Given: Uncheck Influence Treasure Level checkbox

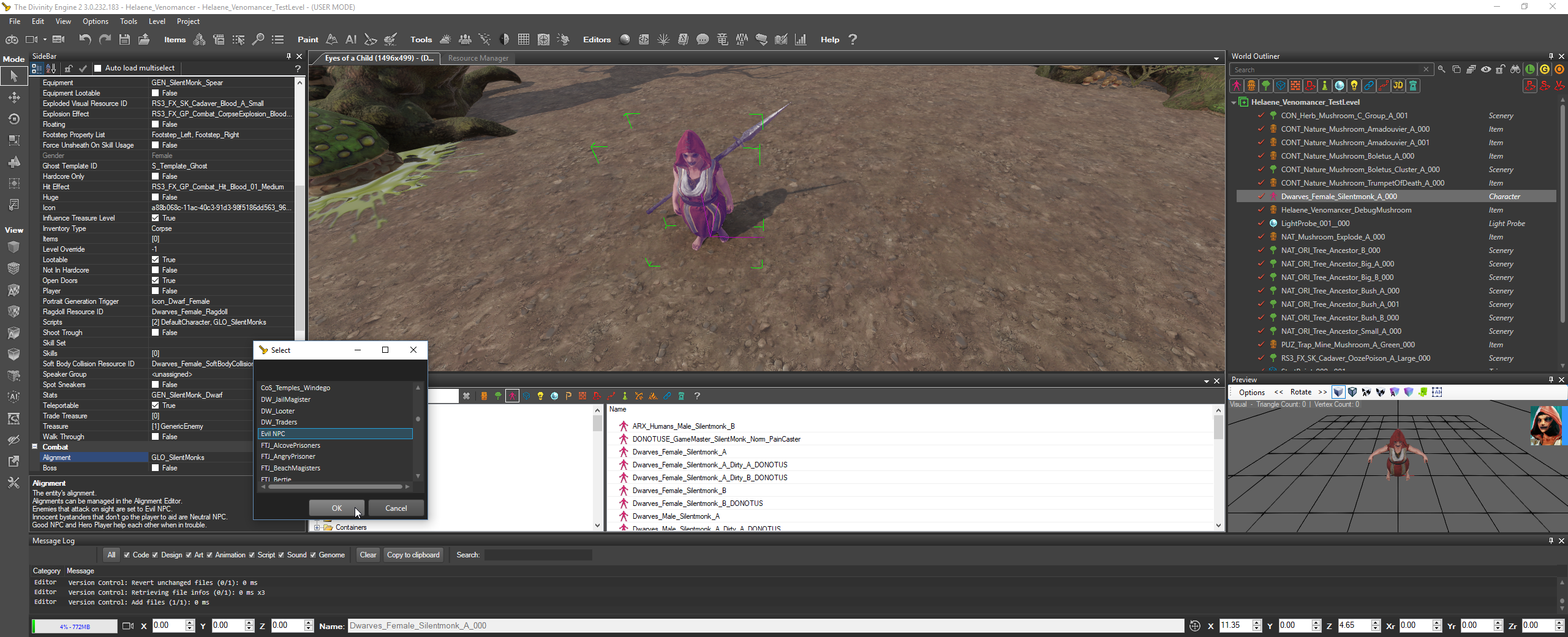Looking at the screenshot, I should (x=156, y=218).
